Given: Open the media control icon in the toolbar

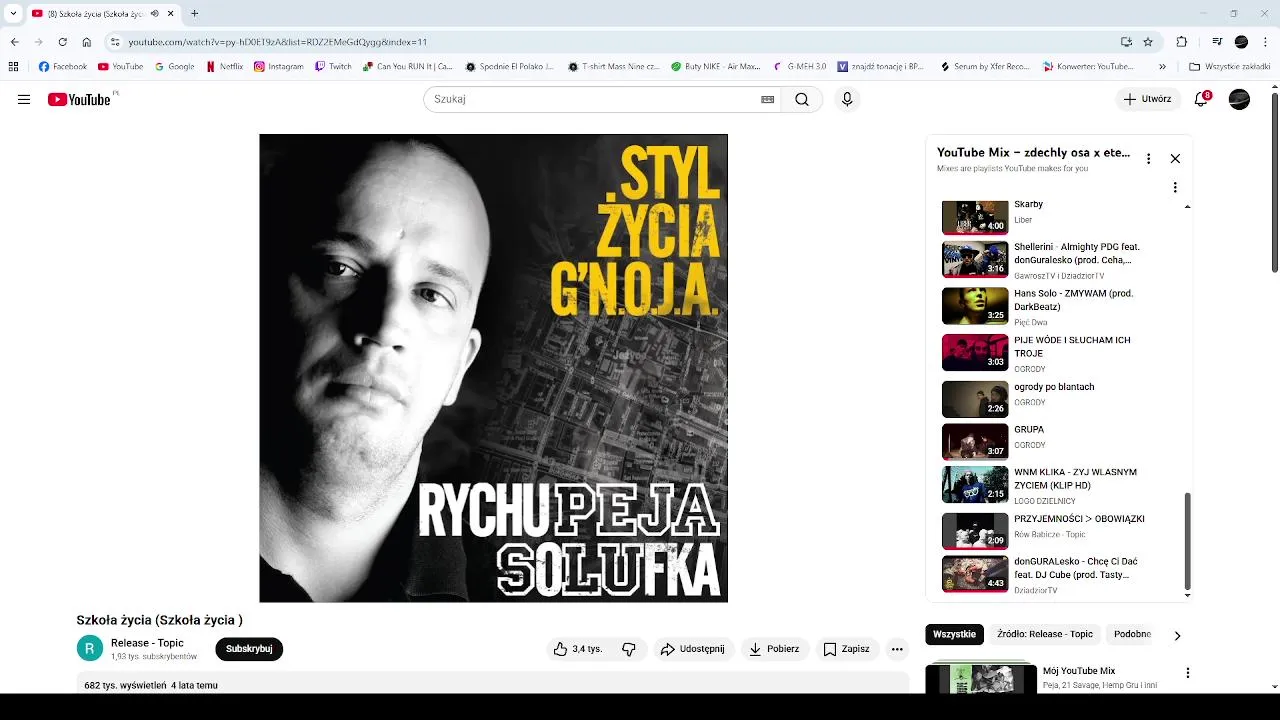Looking at the screenshot, I should (x=1217, y=42).
